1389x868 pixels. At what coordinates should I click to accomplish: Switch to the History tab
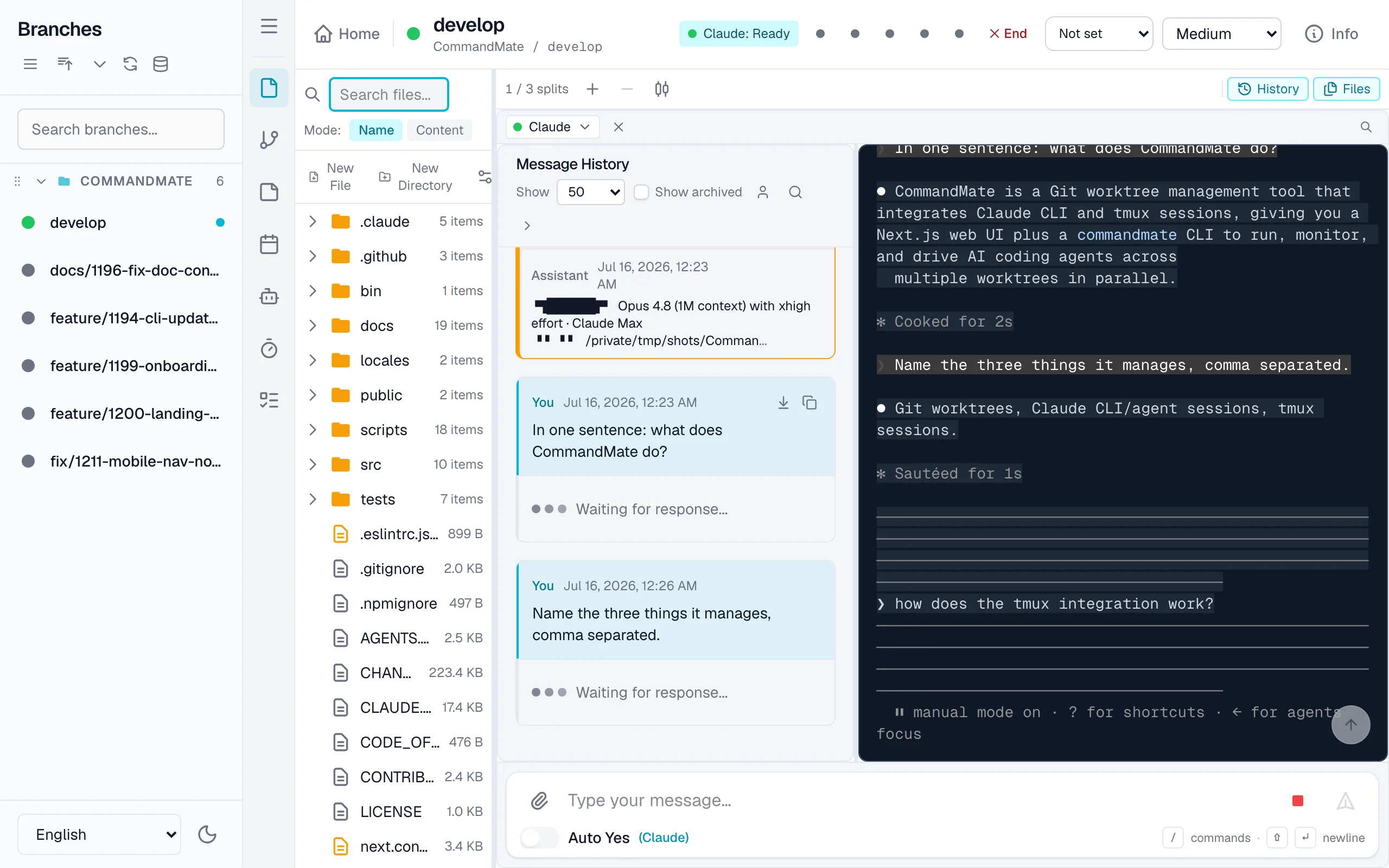coord(1267,89)
